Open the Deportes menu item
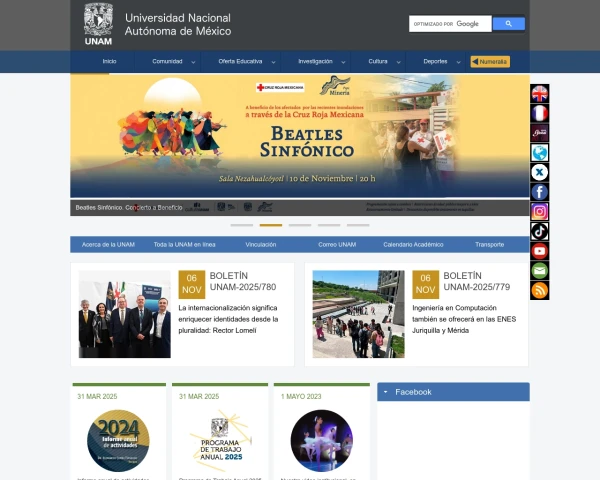The image size is (600, 480). pos(435,61)
